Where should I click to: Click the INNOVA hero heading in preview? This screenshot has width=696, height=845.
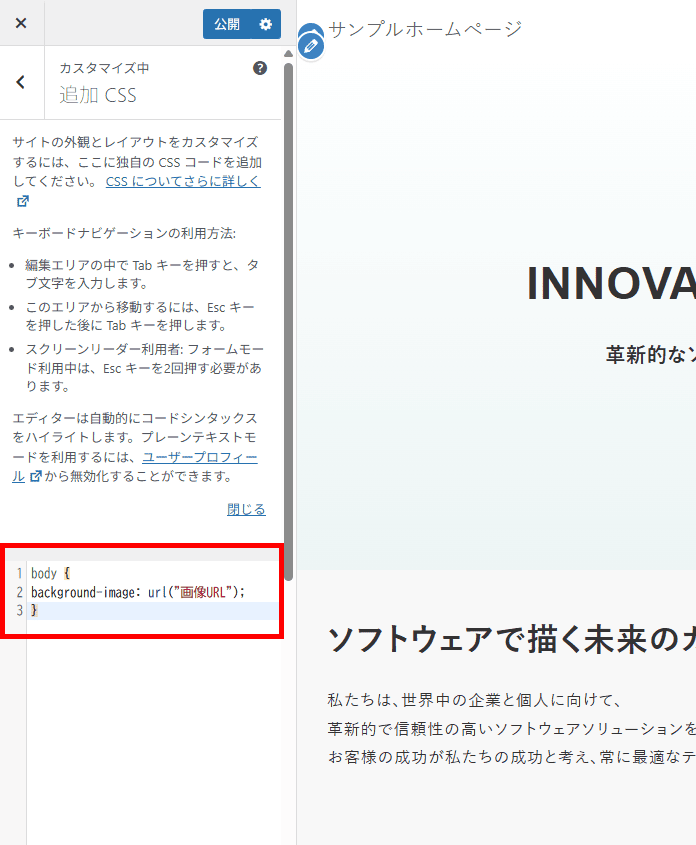coord(611,283)
